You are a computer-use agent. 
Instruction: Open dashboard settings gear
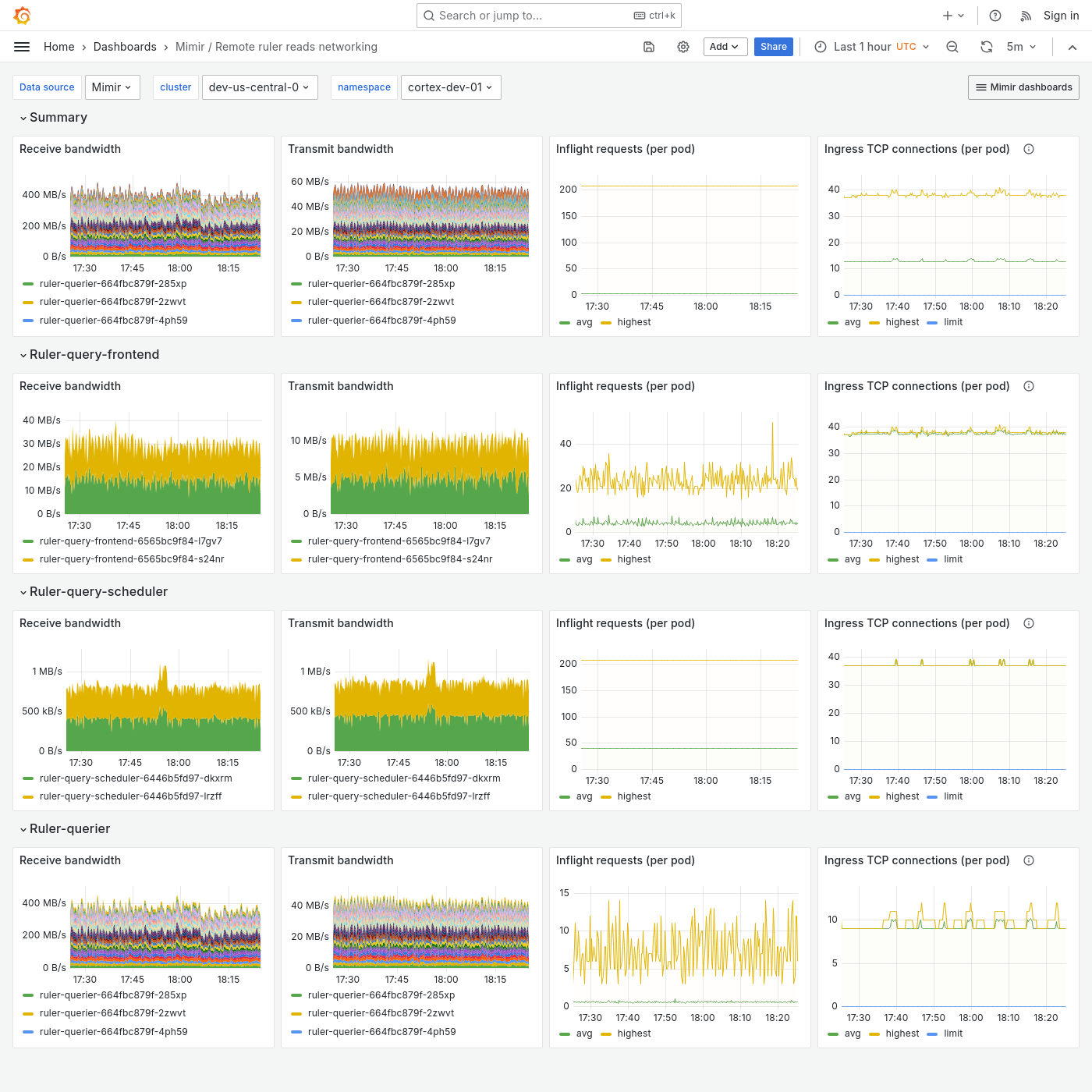click(683, 47)
